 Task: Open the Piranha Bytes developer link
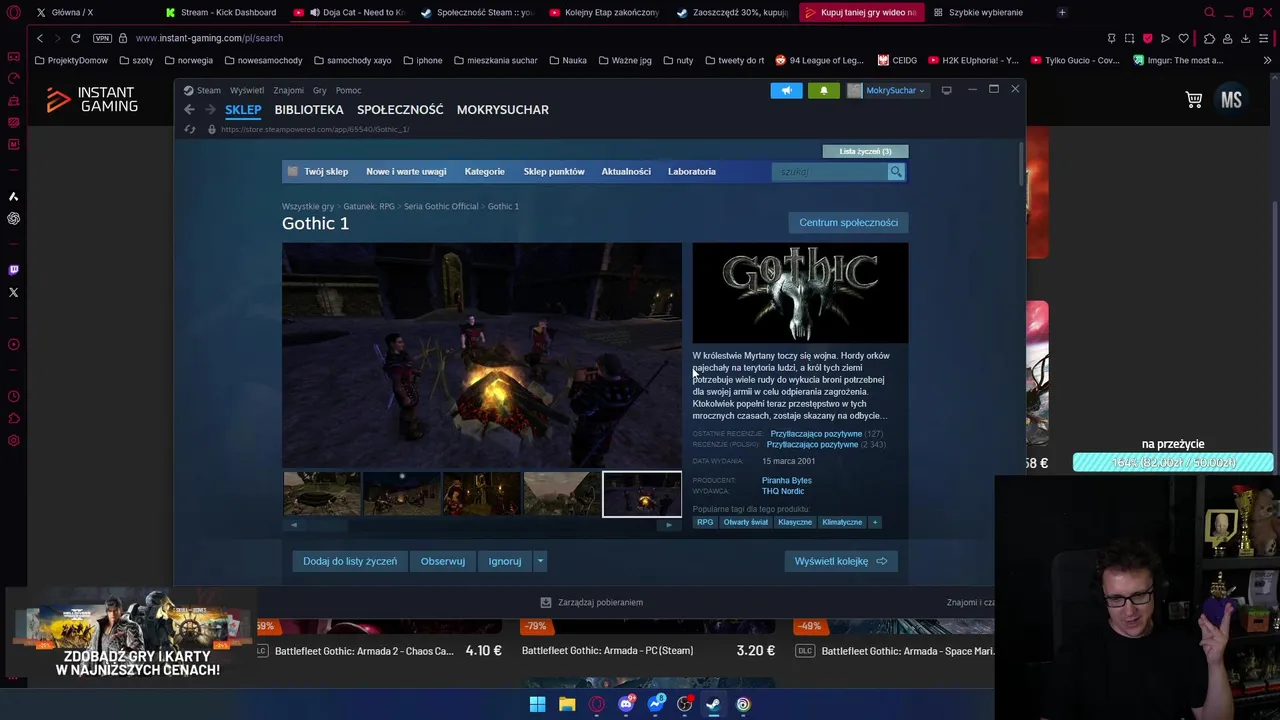click(x=787, y=481)
